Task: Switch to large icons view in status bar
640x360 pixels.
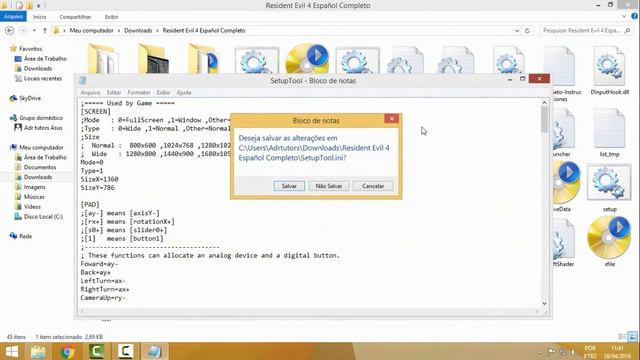Action: click(x=632, y=337)
